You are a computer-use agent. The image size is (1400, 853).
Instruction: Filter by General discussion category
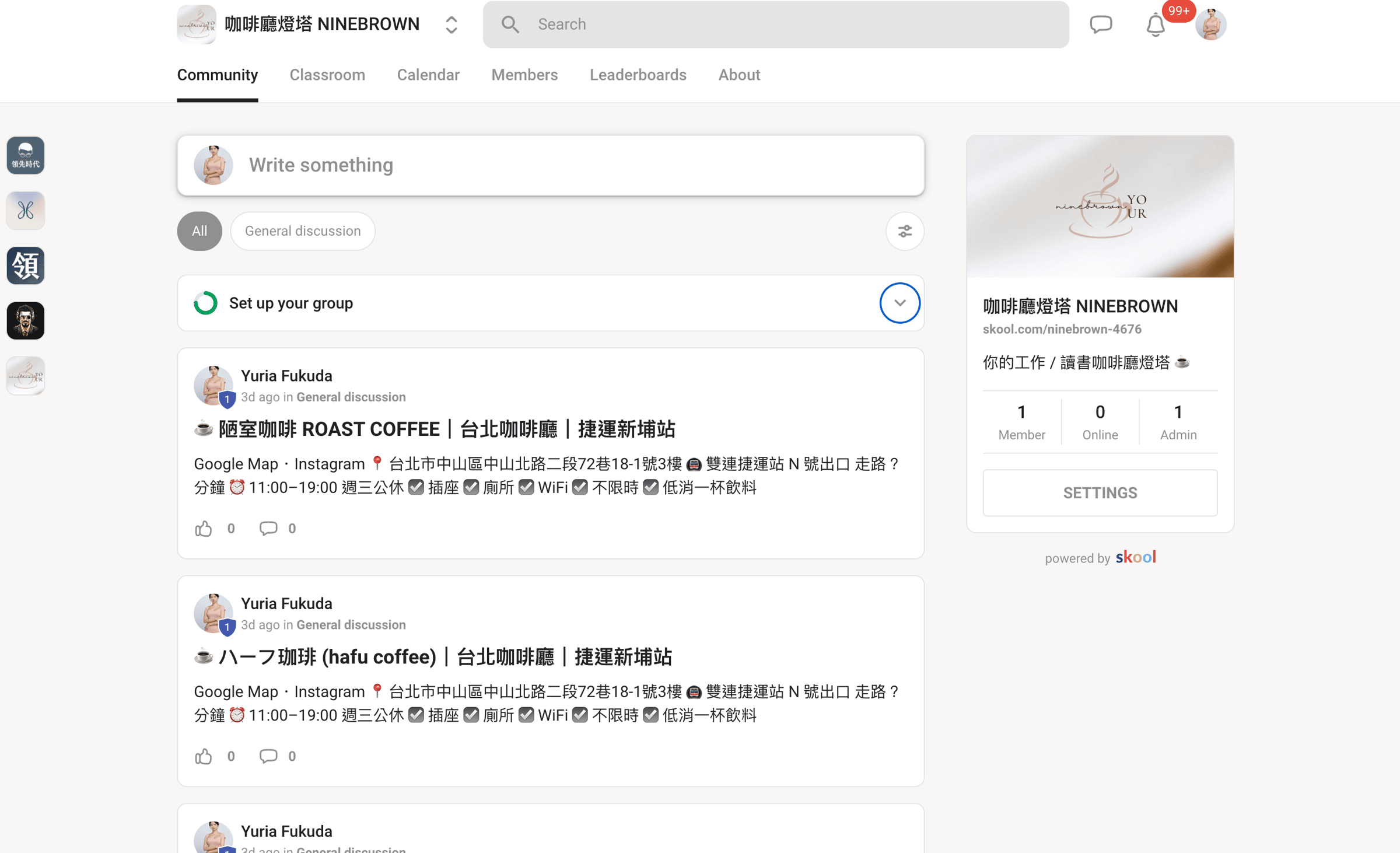(x=303, y=231)
